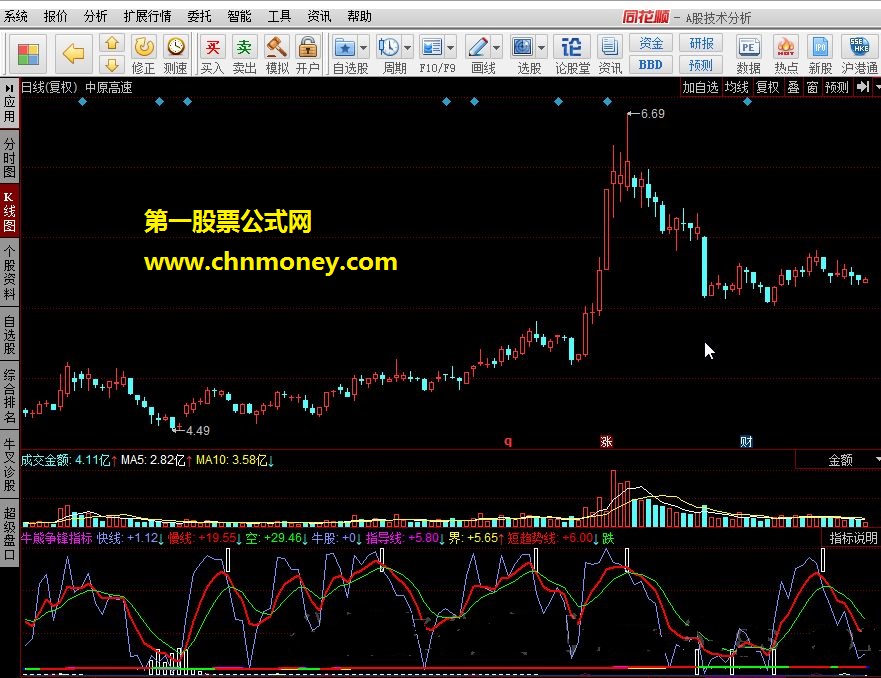Click the 研报 button
This screenshot has width=881, height=678.
coord(701,43)
